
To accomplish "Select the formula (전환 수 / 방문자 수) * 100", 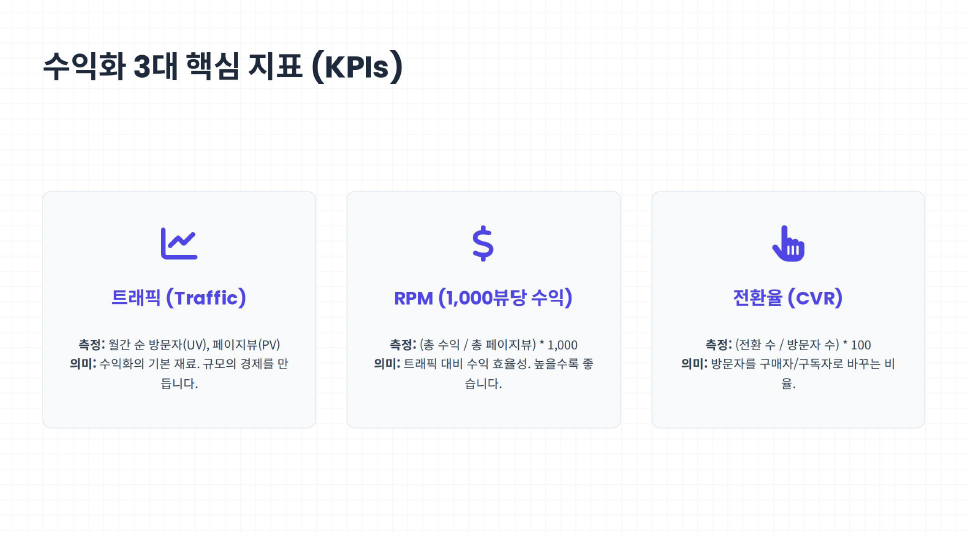I will click(803, 345).
